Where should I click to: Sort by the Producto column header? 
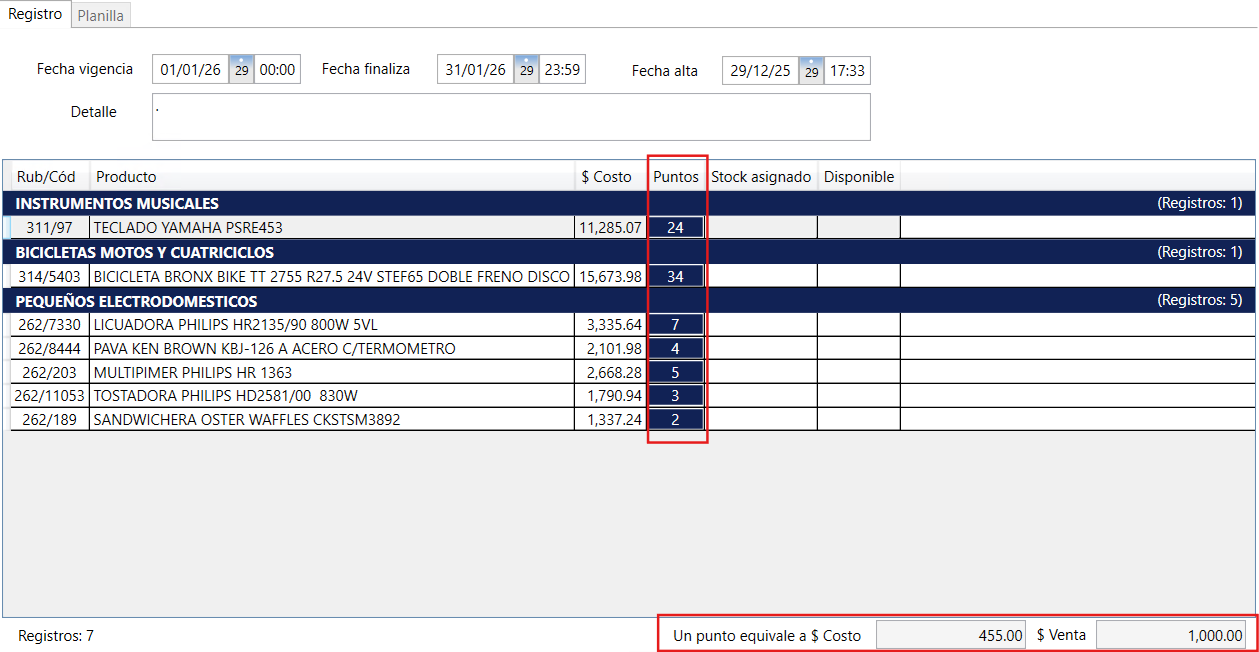(x=126, y=177)
